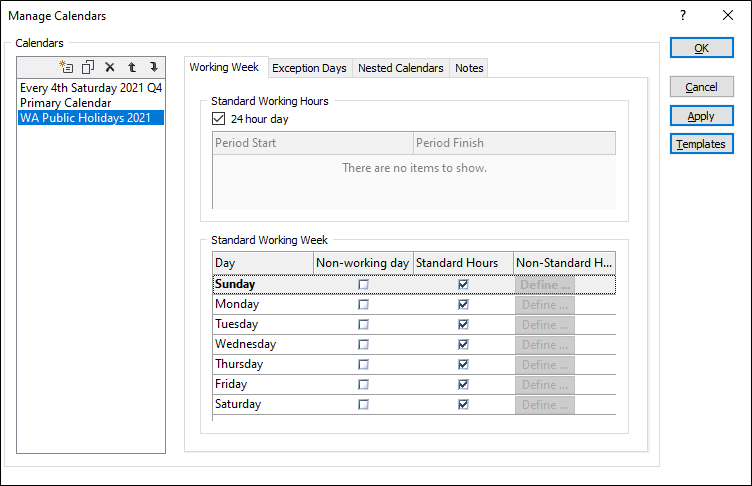Go to the Notes tab

click(469, 68)
